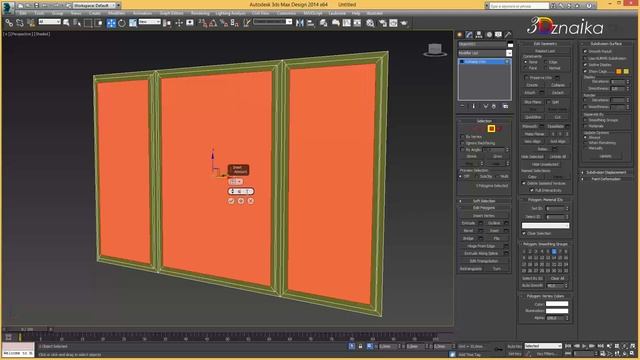Open the Display command panel tab

point(498,35)
